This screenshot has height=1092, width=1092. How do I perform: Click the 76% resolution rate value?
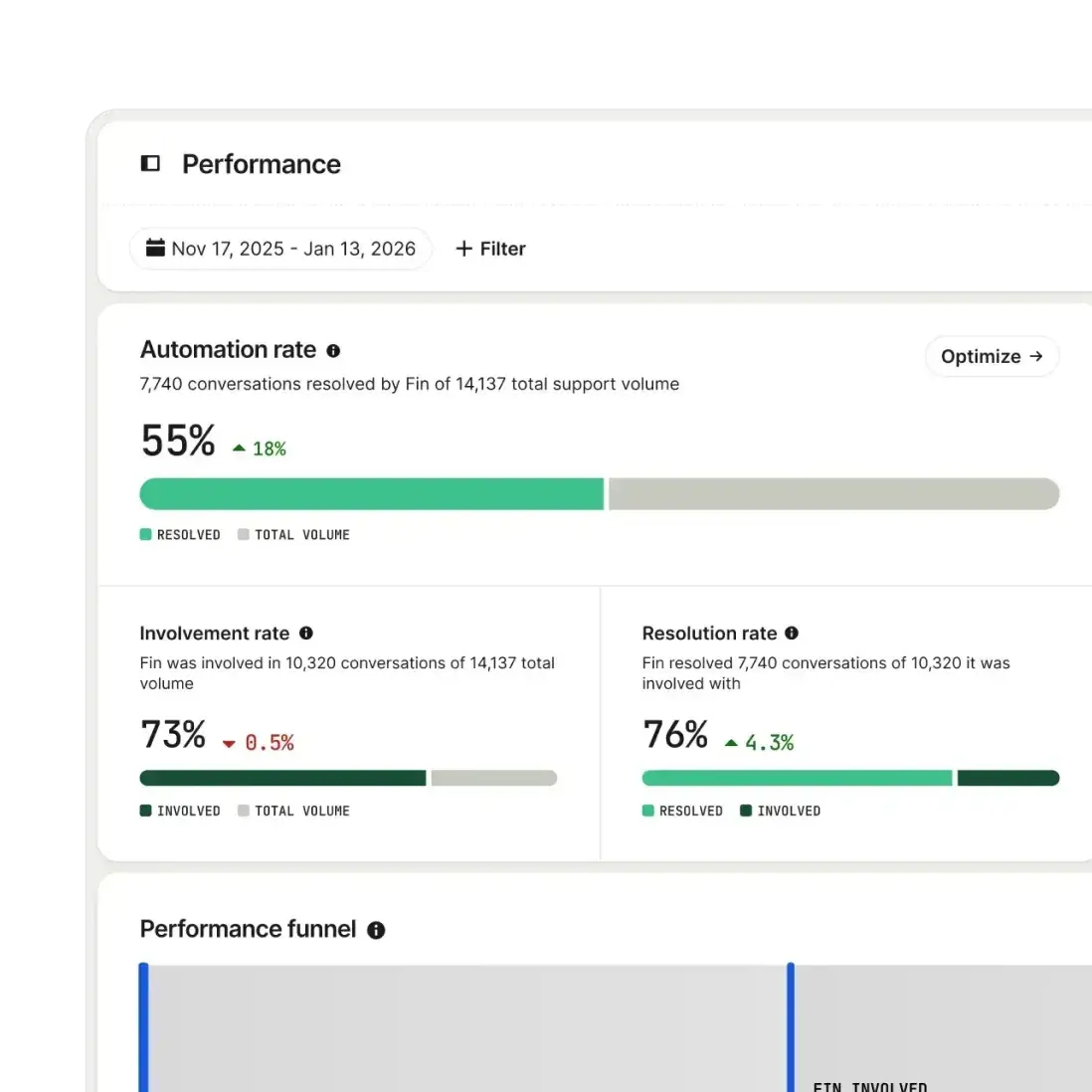(675, 735)
